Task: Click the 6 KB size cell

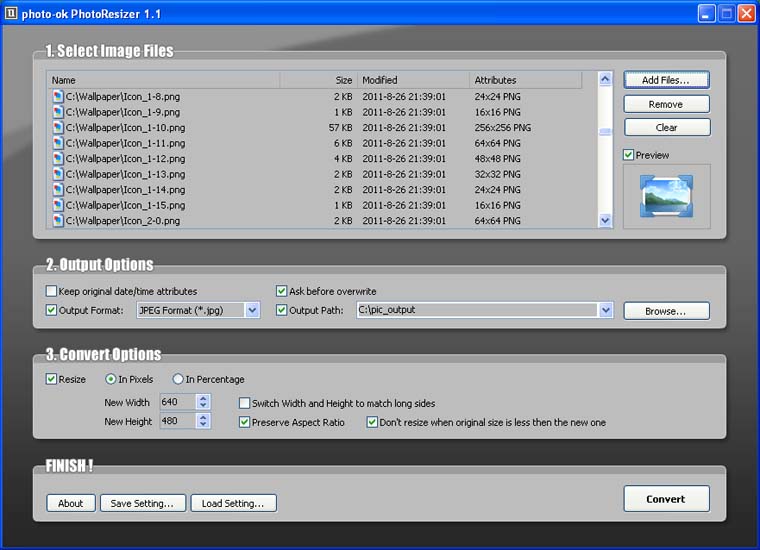Action: click(x=343, y=143)
